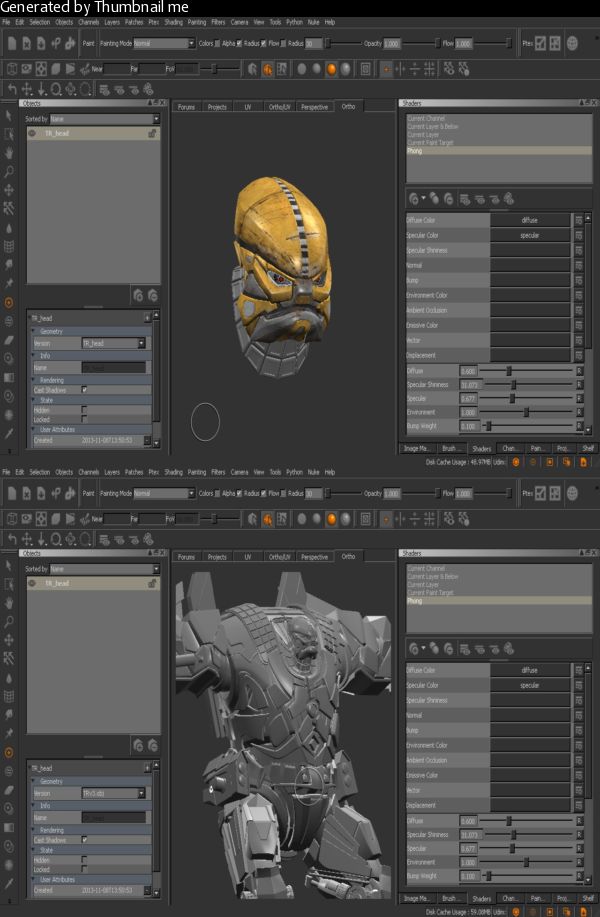Click channel picker icon beside Diffuse Color, yellow-head window
The image size is (600, 917).
(578, 220)
